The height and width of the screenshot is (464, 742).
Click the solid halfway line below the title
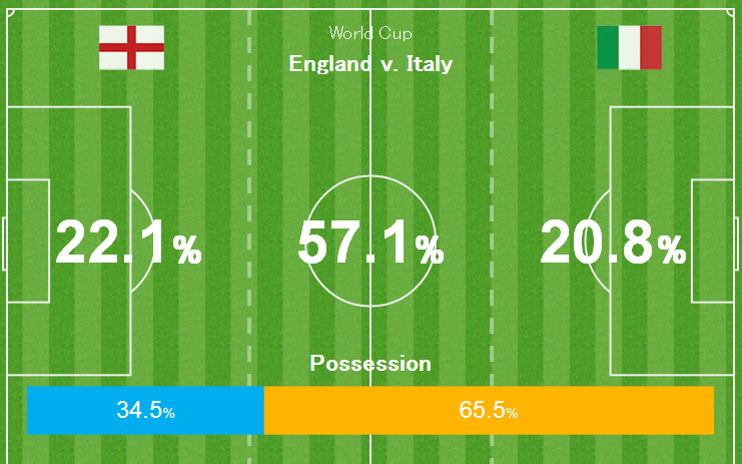tap(371, 120)
